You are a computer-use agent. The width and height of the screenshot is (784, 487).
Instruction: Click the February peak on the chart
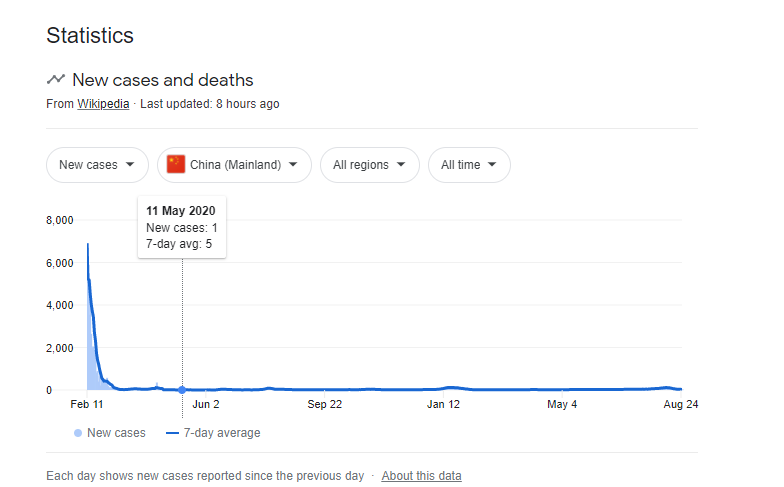tap(88, 245)
